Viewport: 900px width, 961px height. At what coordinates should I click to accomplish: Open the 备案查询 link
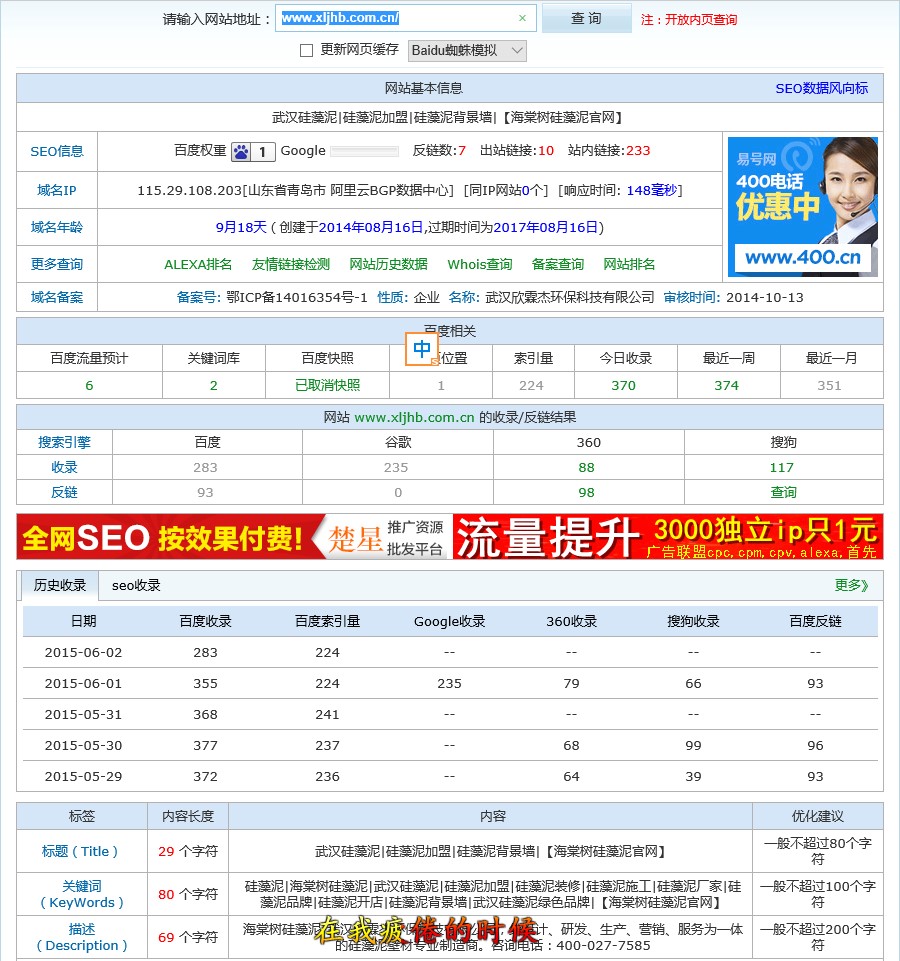557,264
